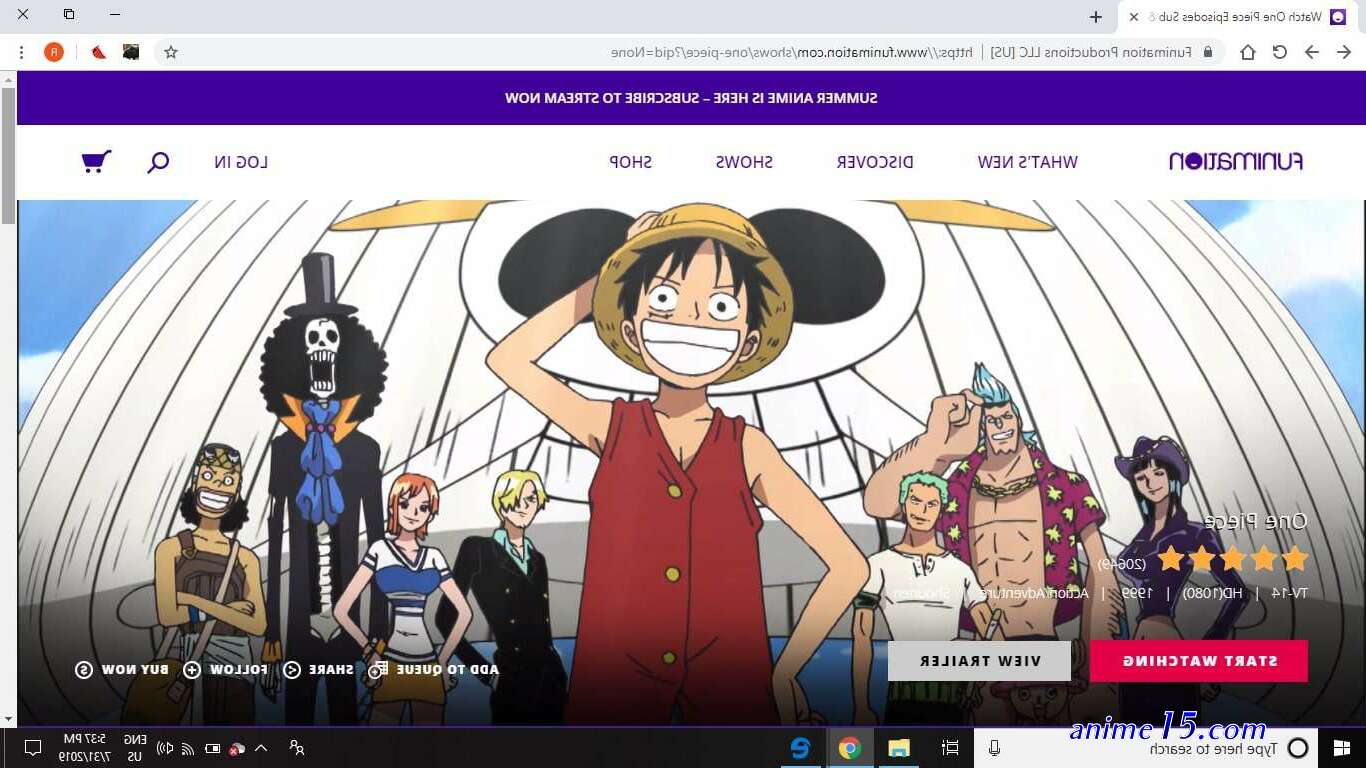The image size is (1366, 768).
Task: Open the DISCOVER menu
Action: pos(875,162)
